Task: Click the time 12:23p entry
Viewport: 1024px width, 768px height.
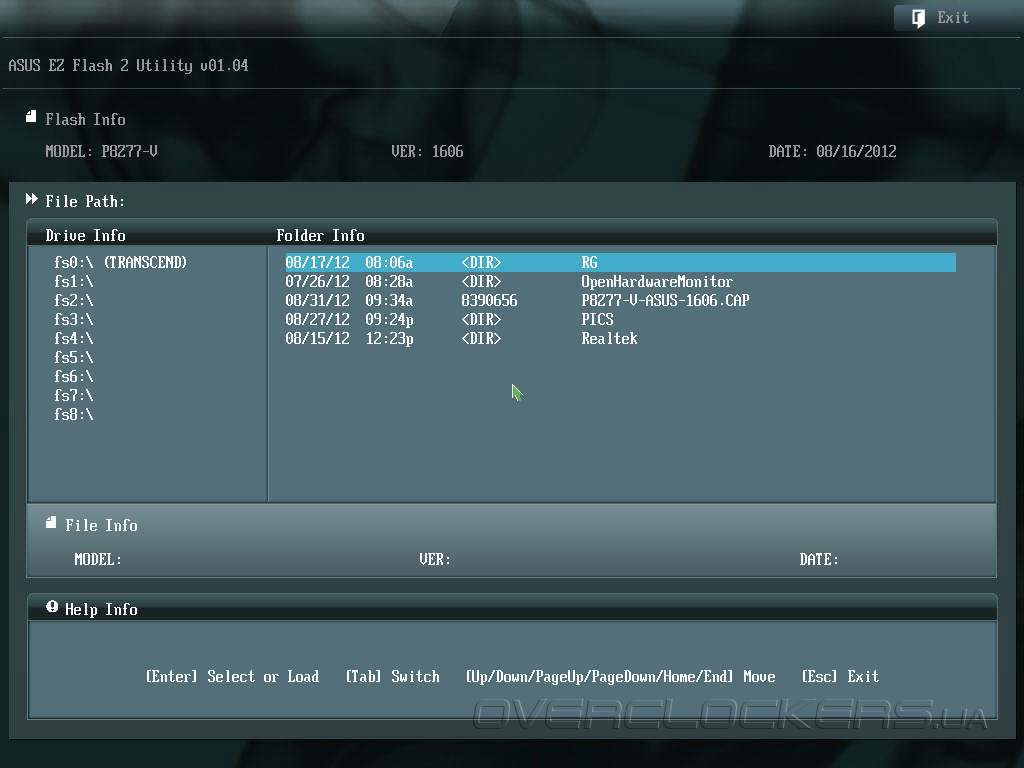Action: tap(389, 338)
